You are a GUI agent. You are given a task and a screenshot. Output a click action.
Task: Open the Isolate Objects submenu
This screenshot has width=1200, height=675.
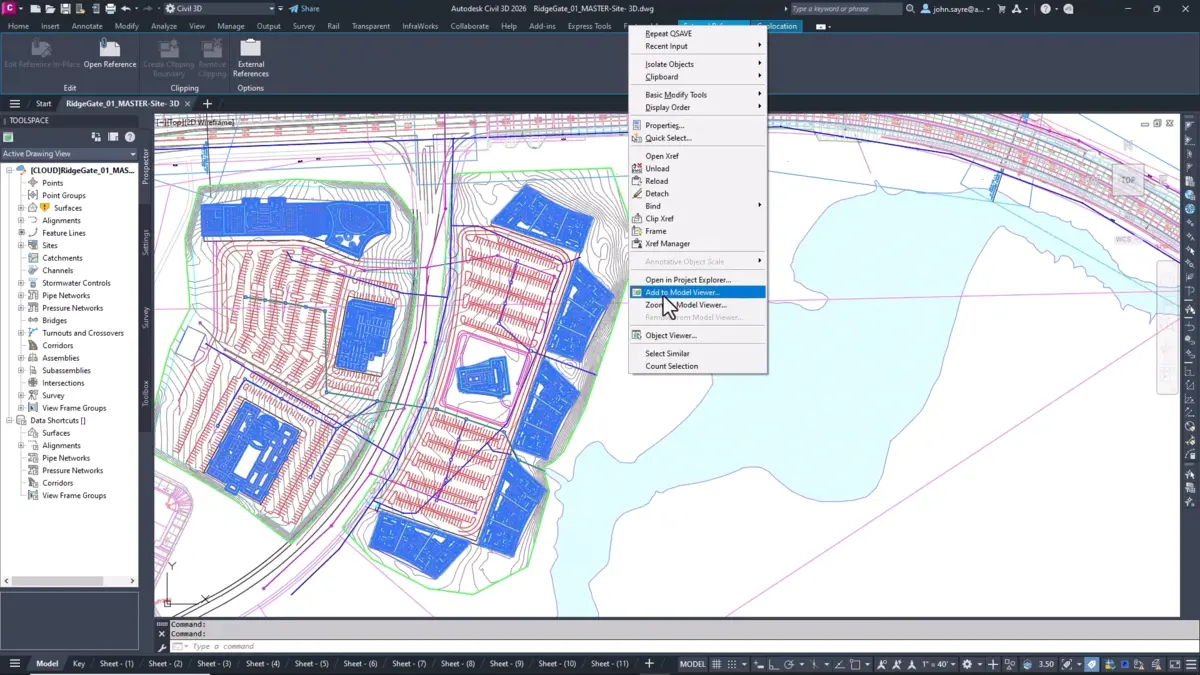[698, 64]
